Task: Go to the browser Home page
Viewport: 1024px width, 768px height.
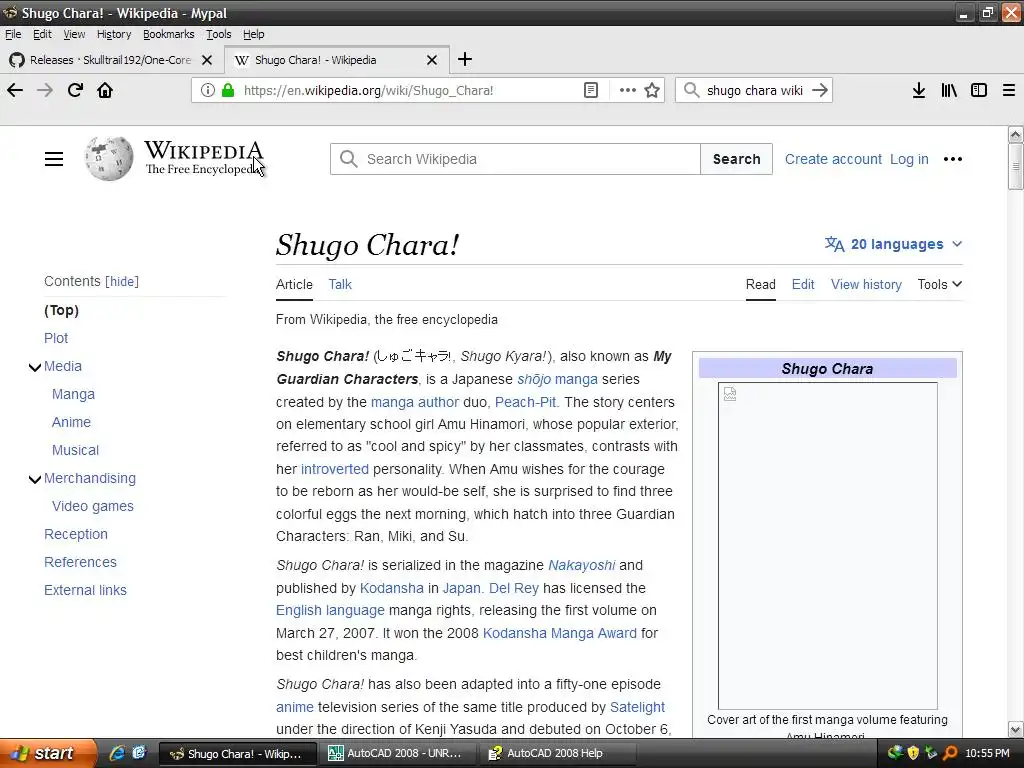Action: click(x=105, y=90)
